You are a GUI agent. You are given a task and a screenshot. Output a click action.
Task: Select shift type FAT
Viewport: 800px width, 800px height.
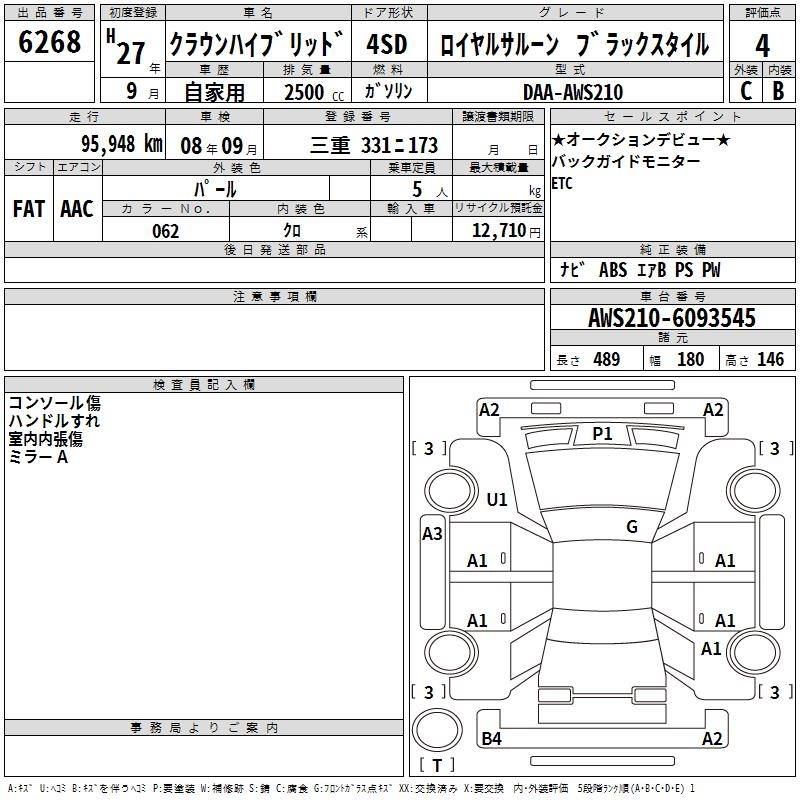pyautogui.click(x=29, y=209)
